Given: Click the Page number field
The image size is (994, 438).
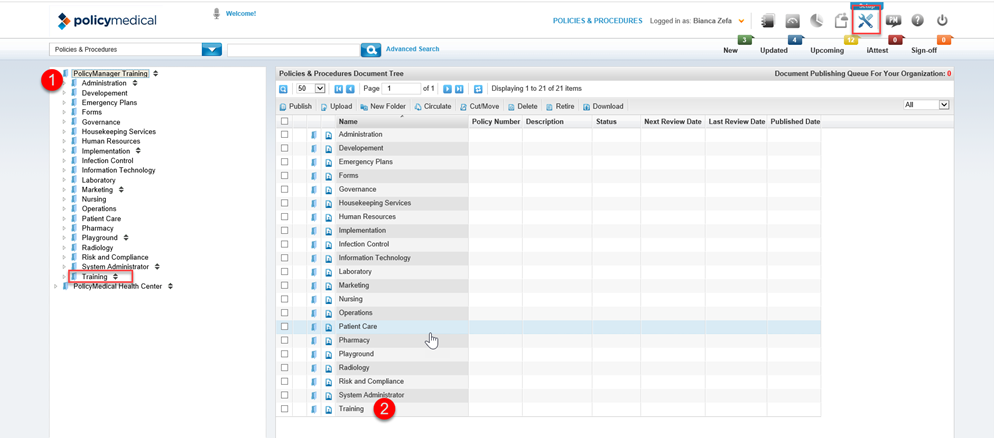Looking at the screenshot, I should tap(401, 89).
